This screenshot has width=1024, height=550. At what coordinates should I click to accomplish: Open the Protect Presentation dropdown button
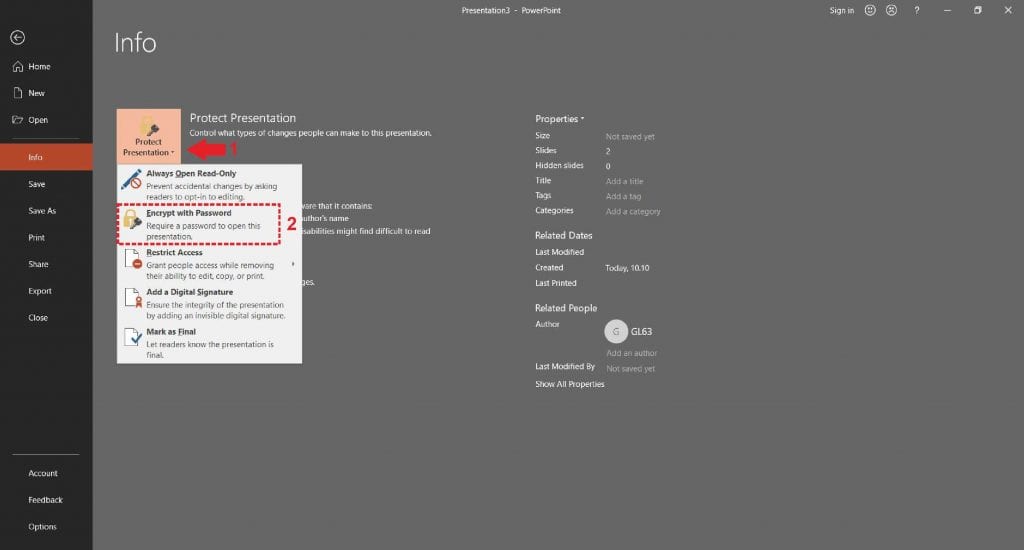coord(149,137)
